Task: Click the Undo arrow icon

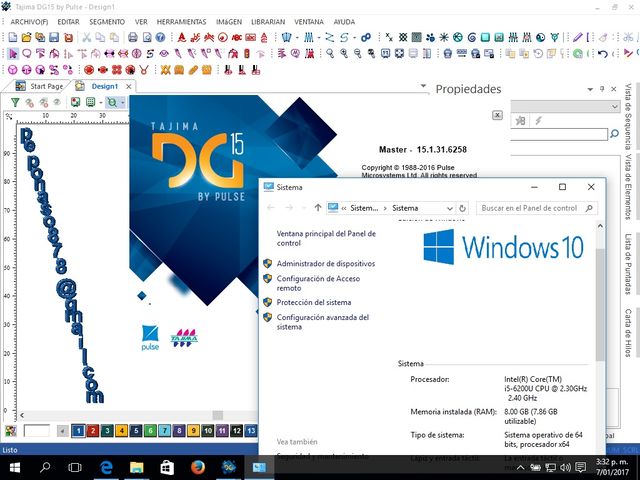Action: point(602,53)
